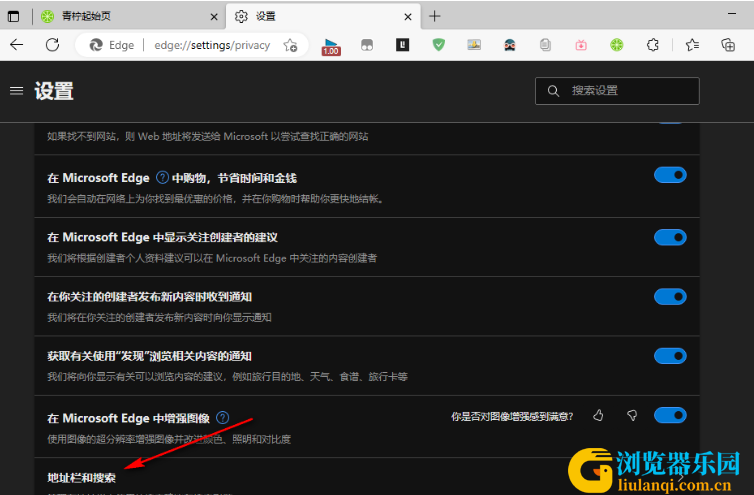Toggle creator new content notifications switch
Viewport: 754px width, 495px height.
[670, 296]
